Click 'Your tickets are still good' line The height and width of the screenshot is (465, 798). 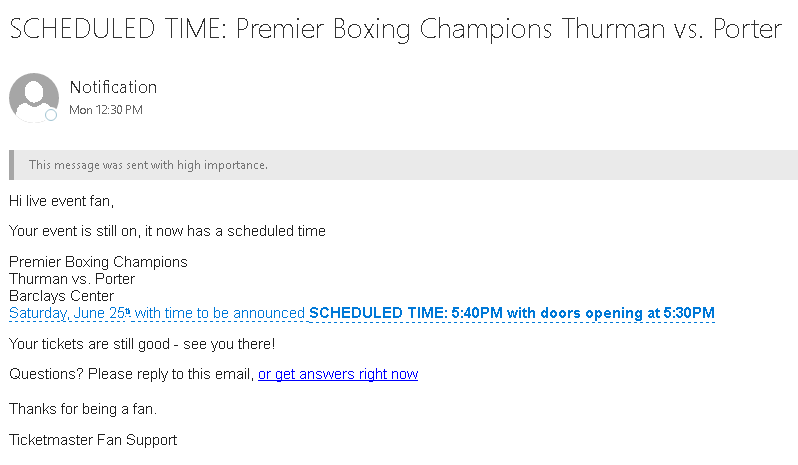pyautogui.click(x=141, y=344)
